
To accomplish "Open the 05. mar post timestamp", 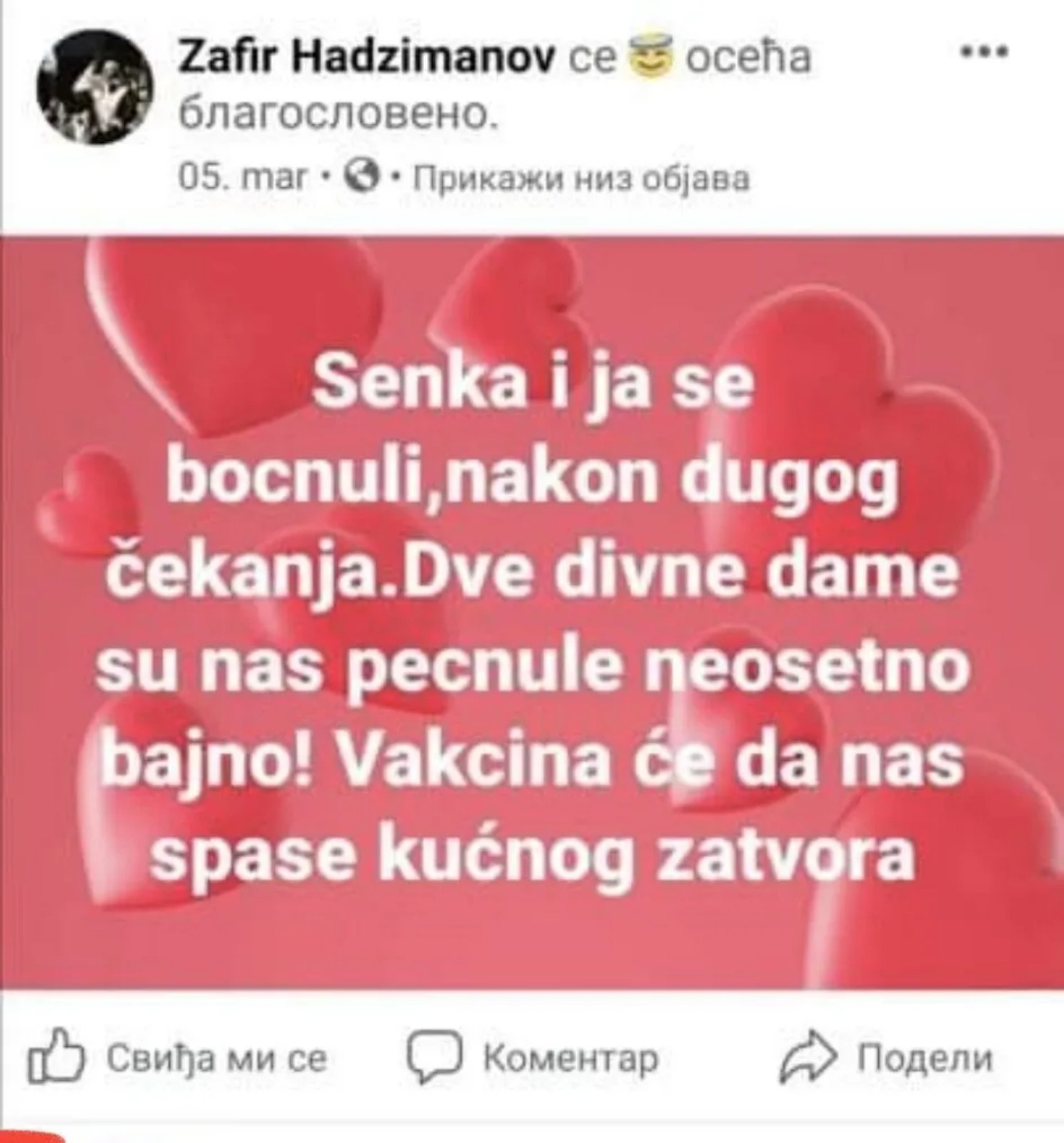I will 244,179.
